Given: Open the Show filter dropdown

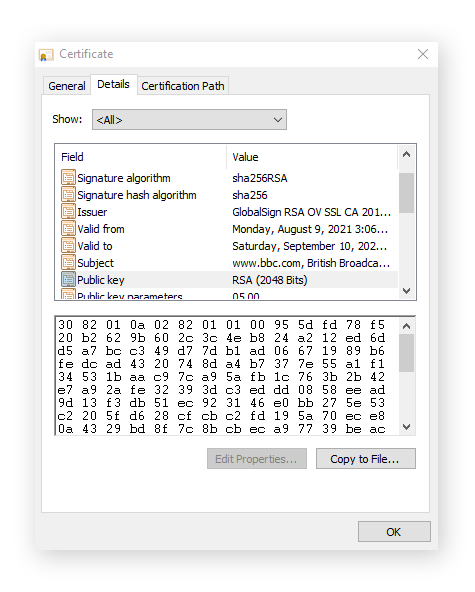Looking at the screenshot, I should pos(189,120).
